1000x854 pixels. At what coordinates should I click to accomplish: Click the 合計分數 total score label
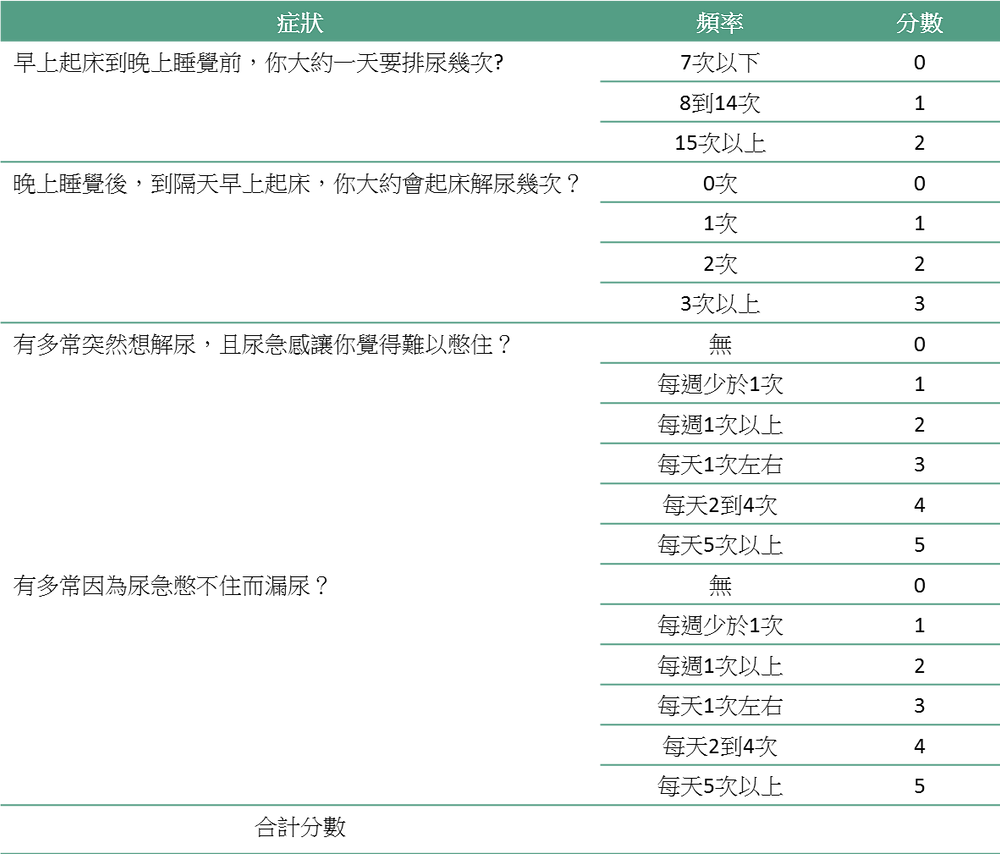[x=300, y=827]
